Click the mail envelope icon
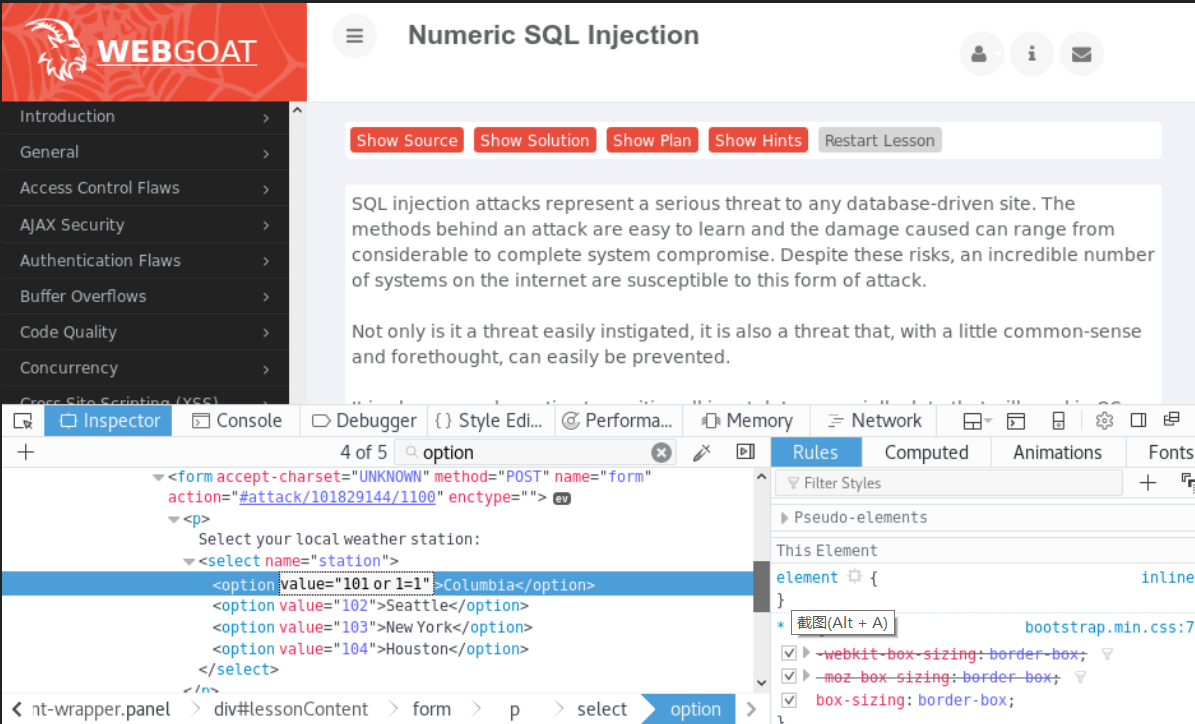The width and height of the screenshot is (1195, 724). pos(1081,54)
